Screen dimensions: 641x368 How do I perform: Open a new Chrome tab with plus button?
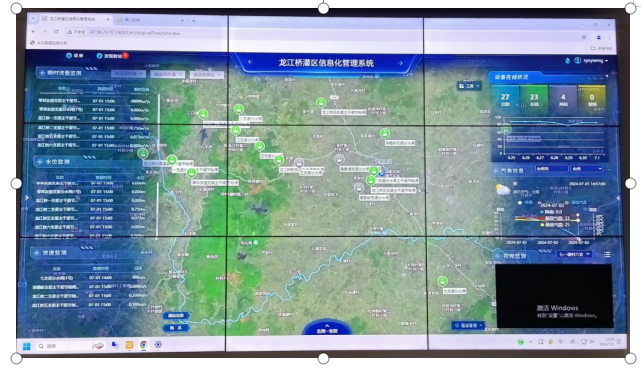coord(193,20)
